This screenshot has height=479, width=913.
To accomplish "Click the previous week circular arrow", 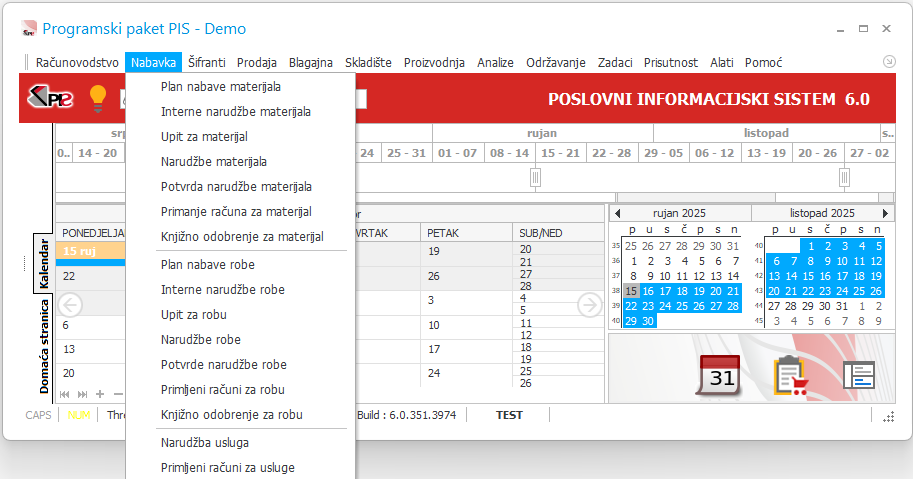I will (x=70, y=304).
